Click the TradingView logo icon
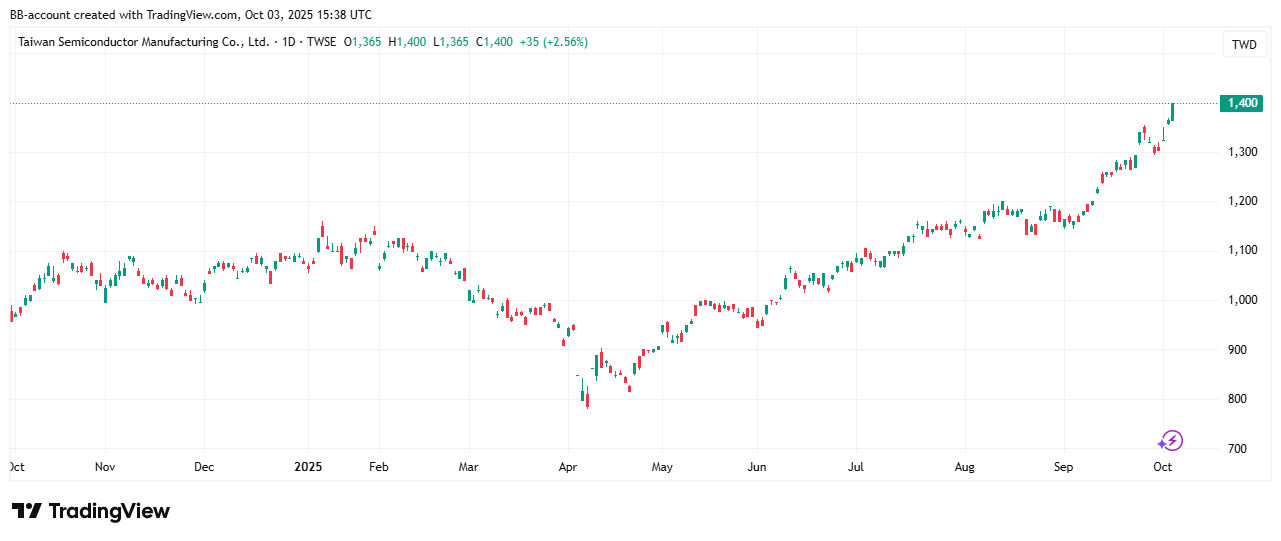 click(27, 511)
